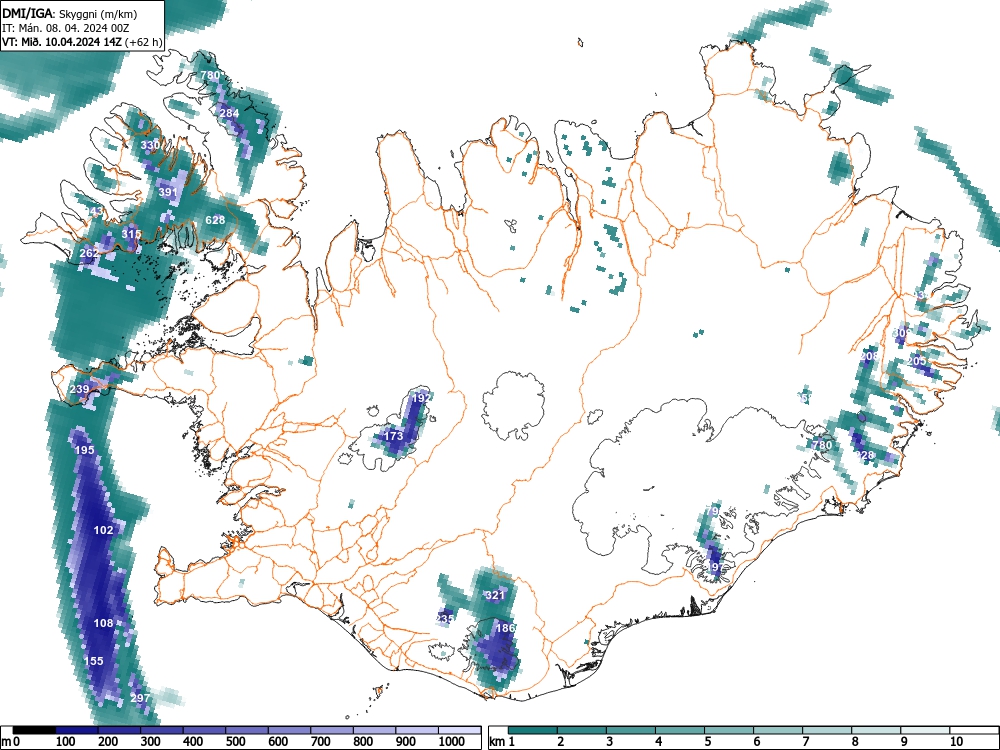Viewport: 1000px width, 750px height.
Task: Click the 205 visibility label
Action: click(917, 361)
